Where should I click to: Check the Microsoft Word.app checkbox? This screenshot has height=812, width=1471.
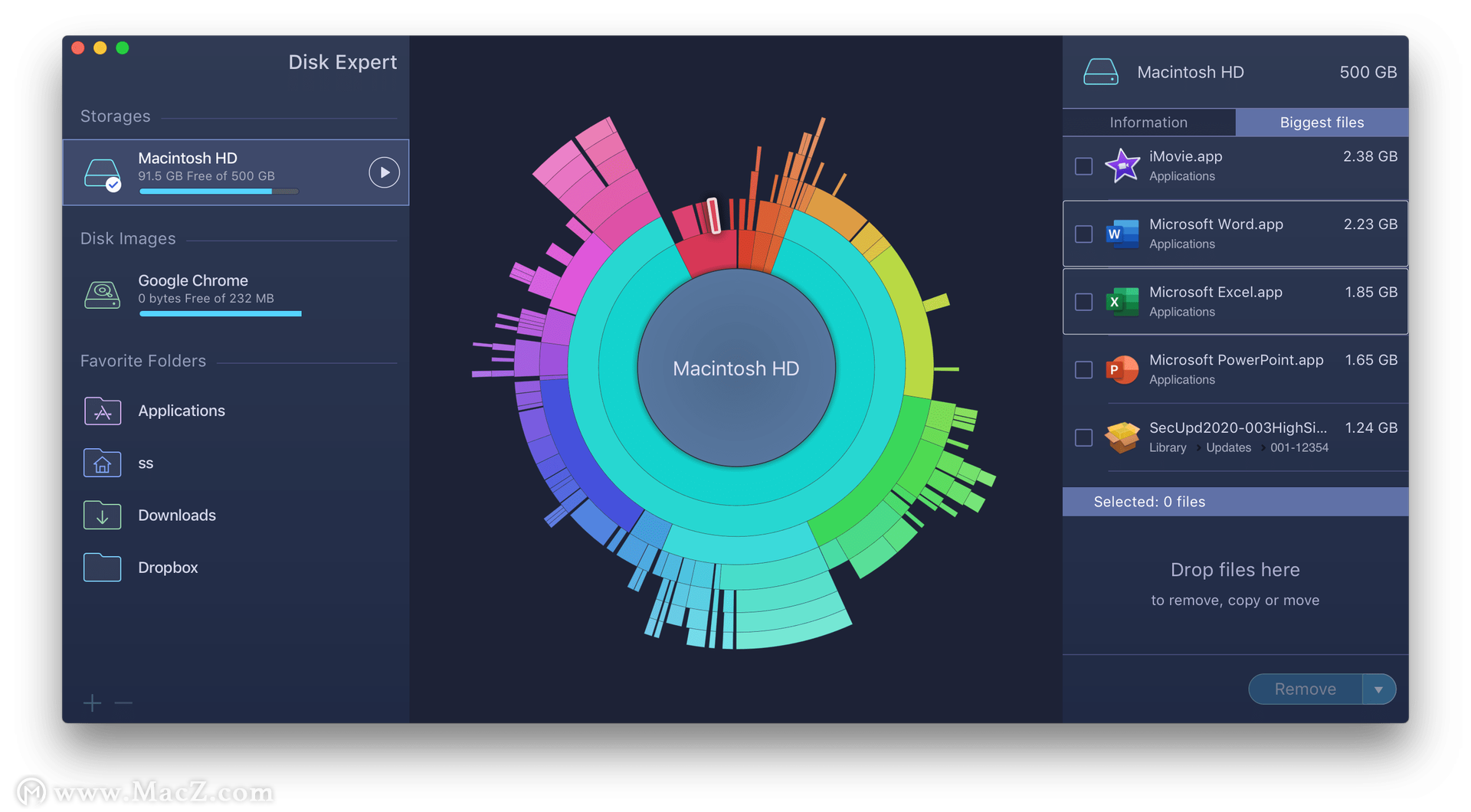tap(1083, 234)
